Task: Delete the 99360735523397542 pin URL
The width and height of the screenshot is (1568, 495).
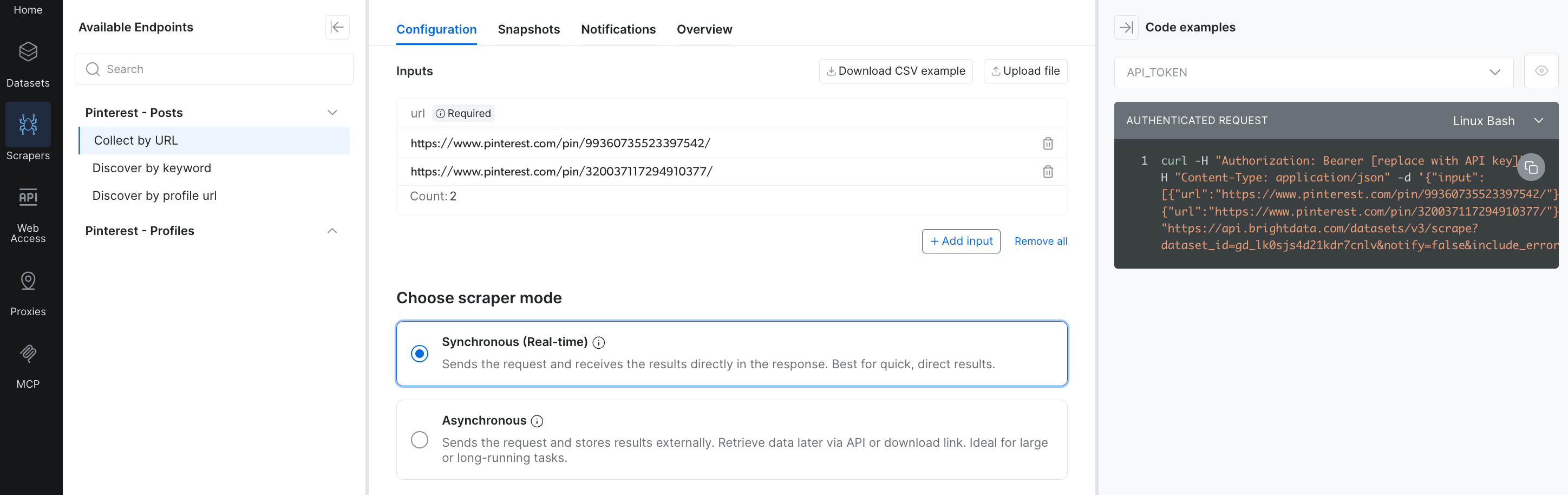Action: [1048, 143]
